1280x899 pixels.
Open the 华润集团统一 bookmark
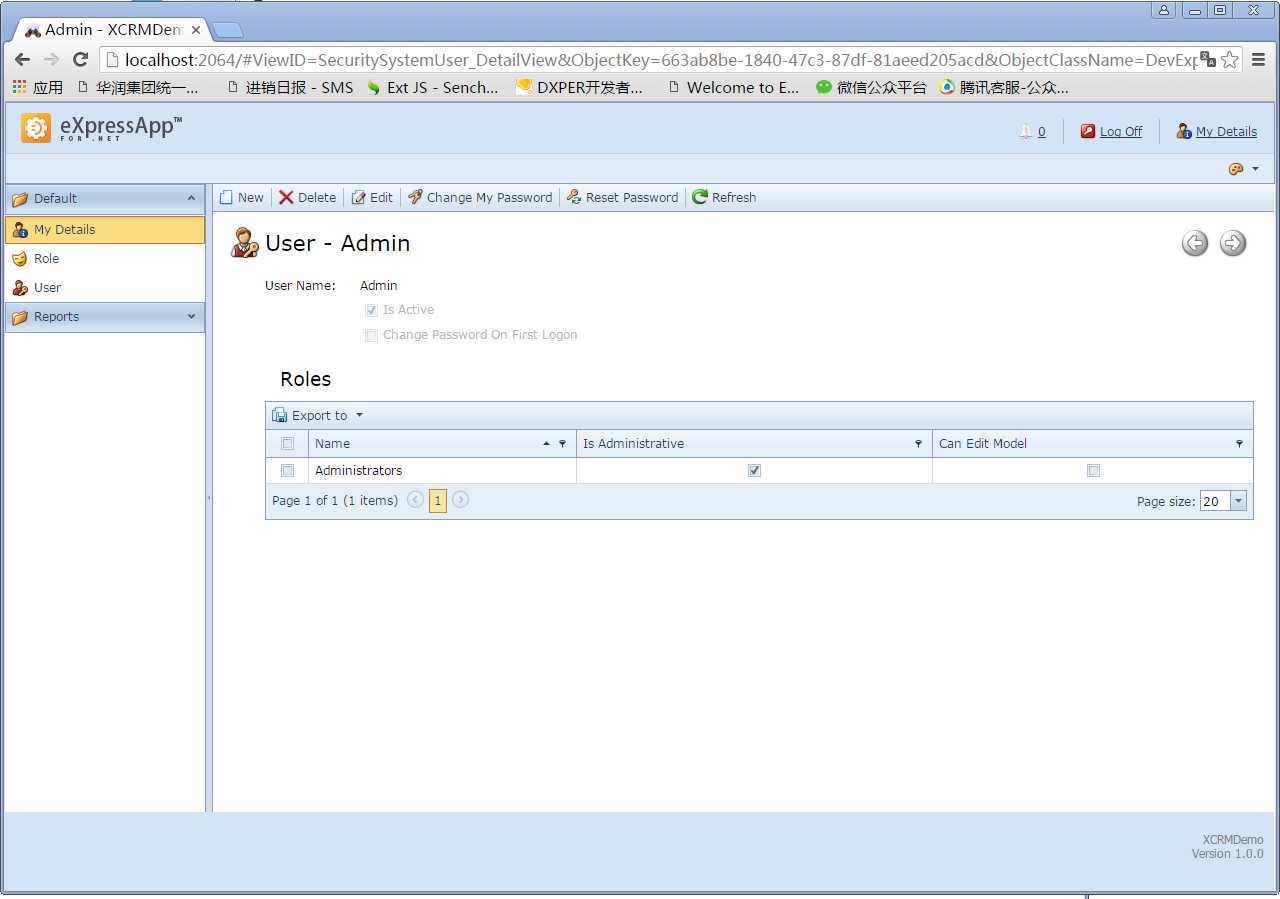point(138,87)
